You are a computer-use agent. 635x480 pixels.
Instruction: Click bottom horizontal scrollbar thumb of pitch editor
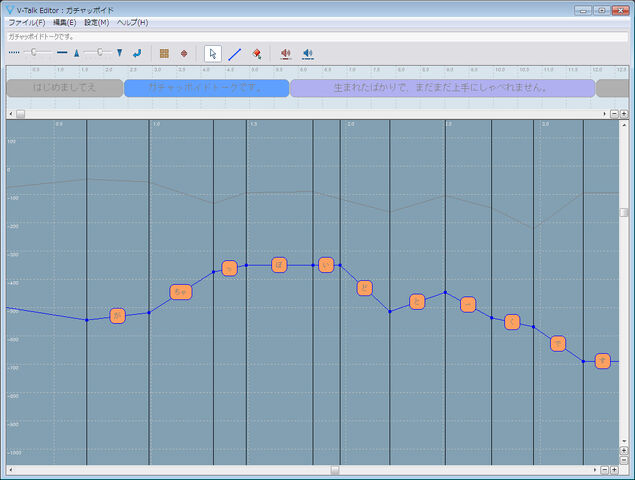[335, 470]
